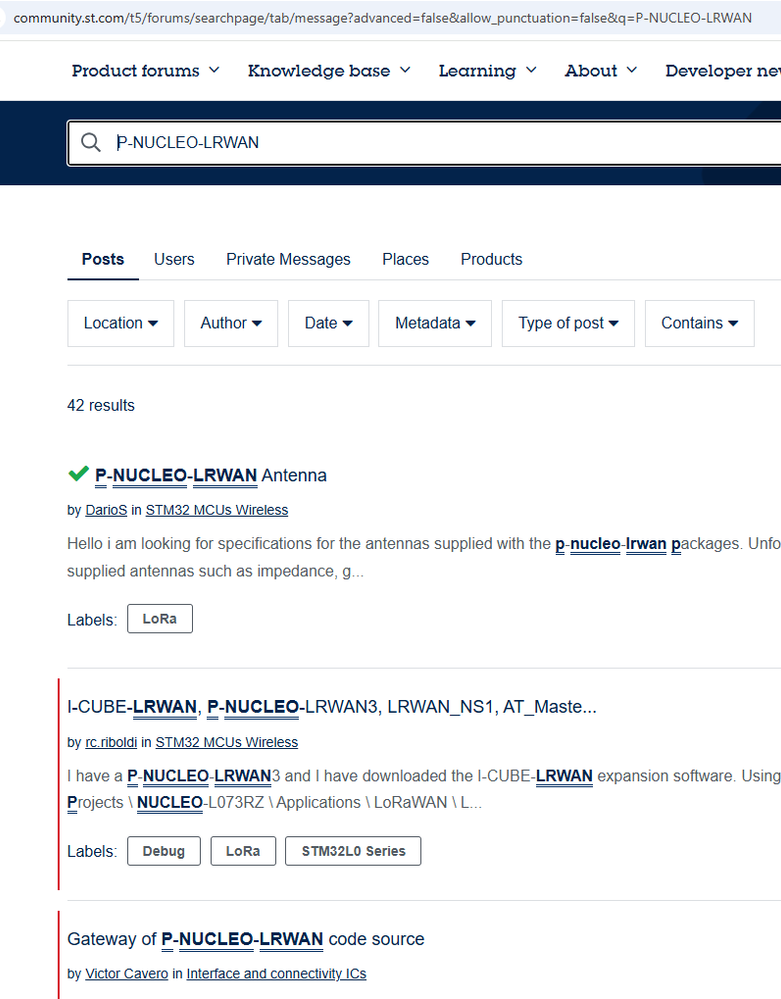Click the LoRa label under Antenna post
The height and width of the screenshot is (999, 781).
point(160,619)
